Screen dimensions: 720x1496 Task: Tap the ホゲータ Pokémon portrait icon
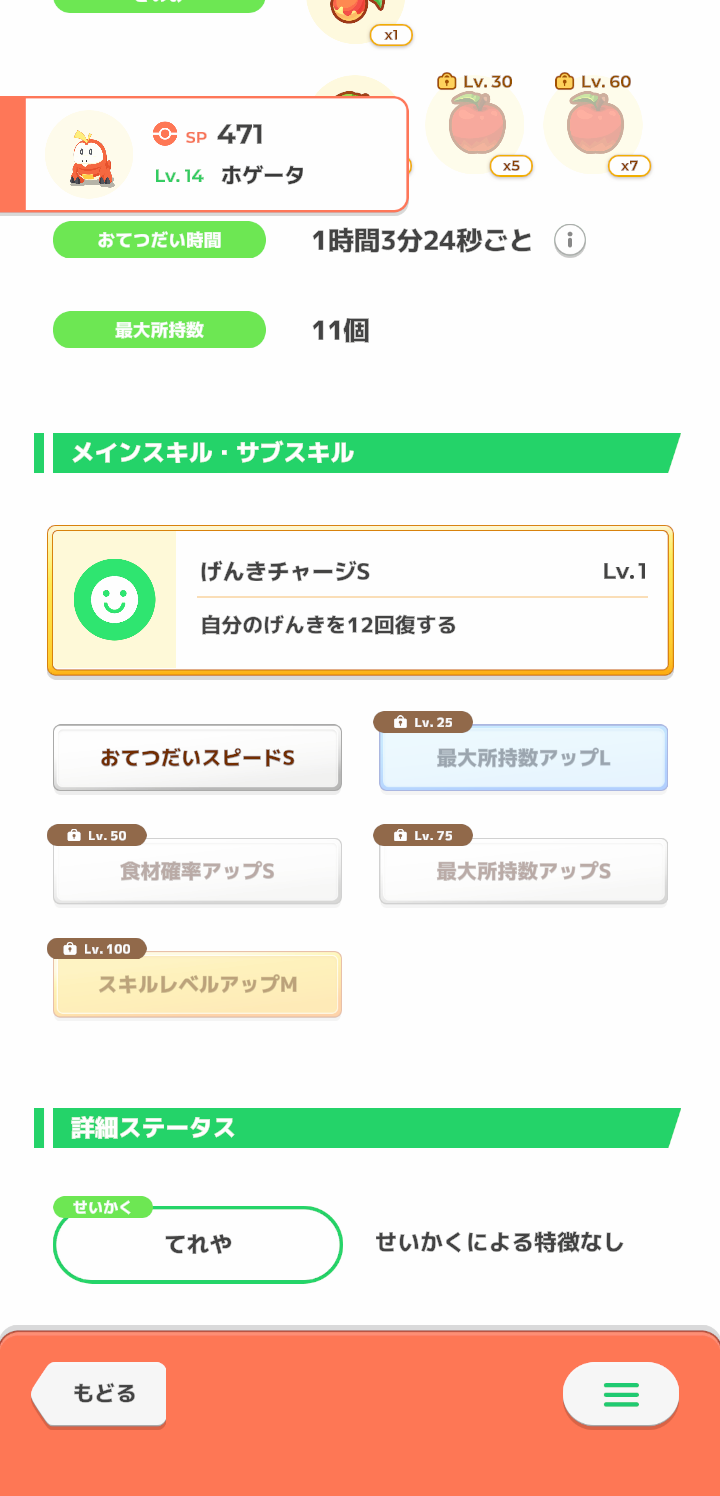tap(90, 154)
